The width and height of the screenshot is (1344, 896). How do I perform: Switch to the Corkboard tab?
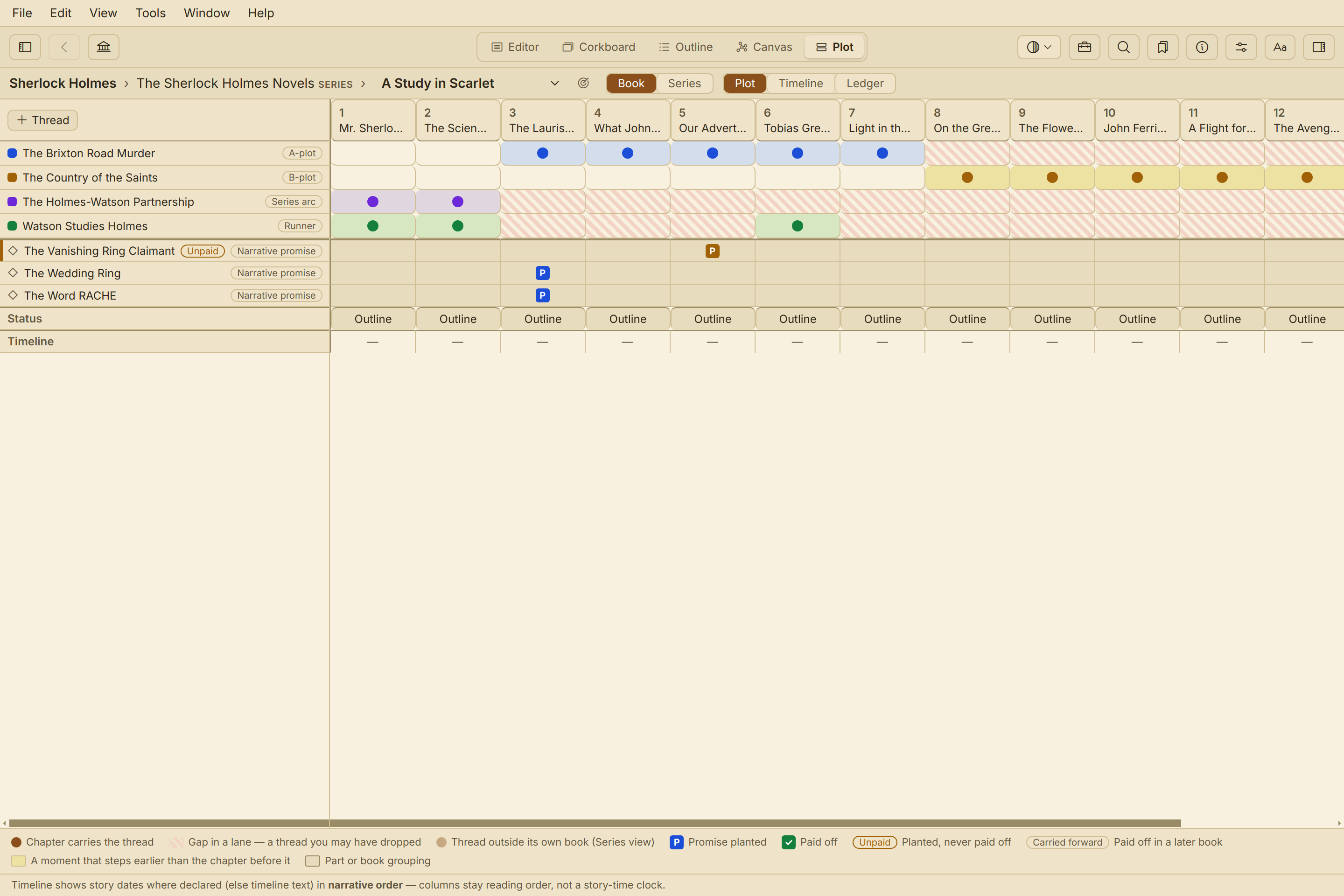[x=598, y=47]
